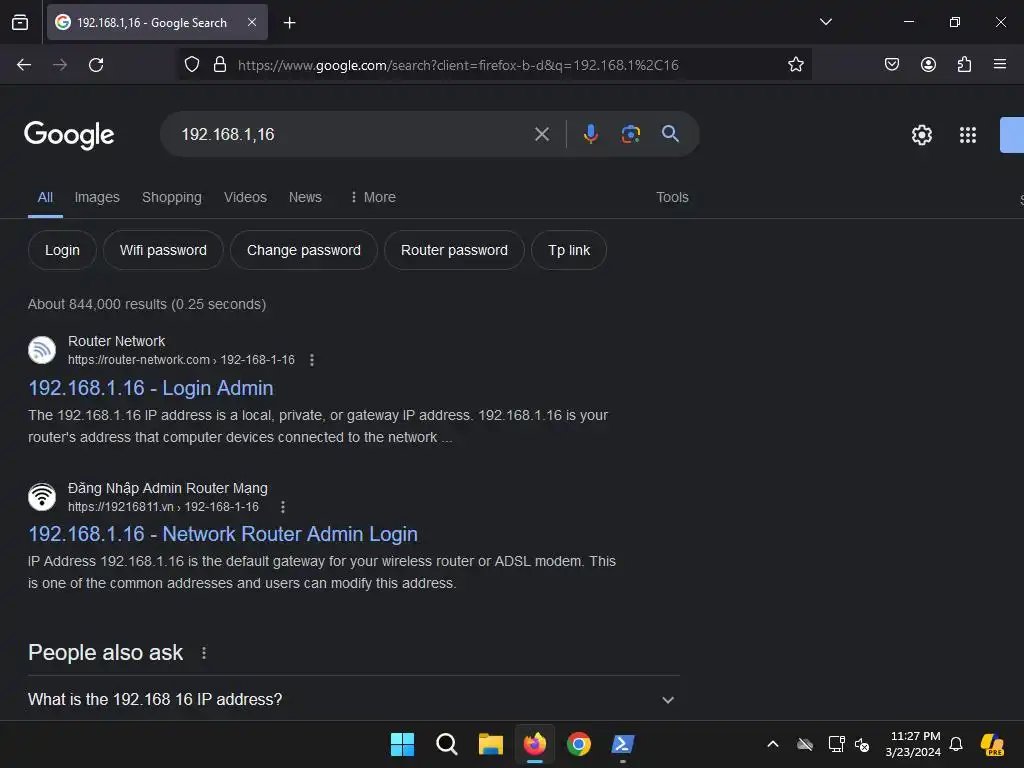Click router-network.com site URL
The height and width of the screenshot is (768, 1024).
tap(181, 360)
